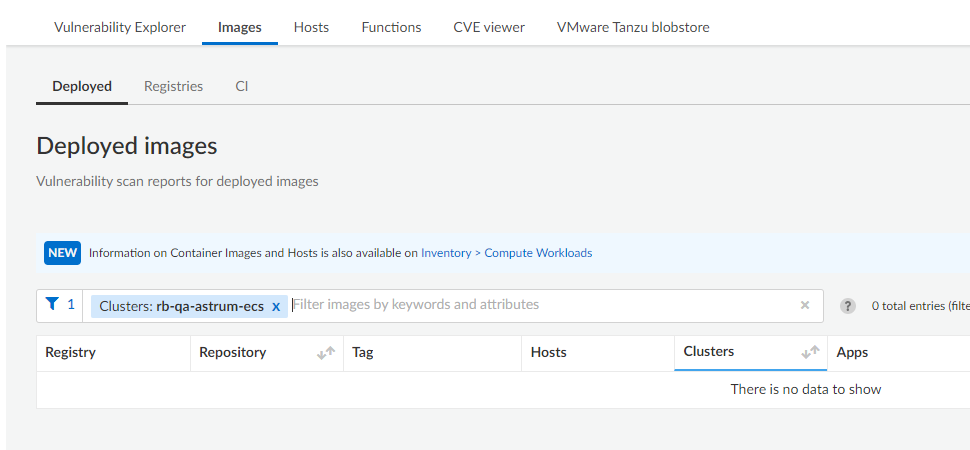Image resolution: width=970 pixels, height=450 pixels.
Task: Select the Deployed sub-tab
Action: pyautogui.click(x=82, y=86)
